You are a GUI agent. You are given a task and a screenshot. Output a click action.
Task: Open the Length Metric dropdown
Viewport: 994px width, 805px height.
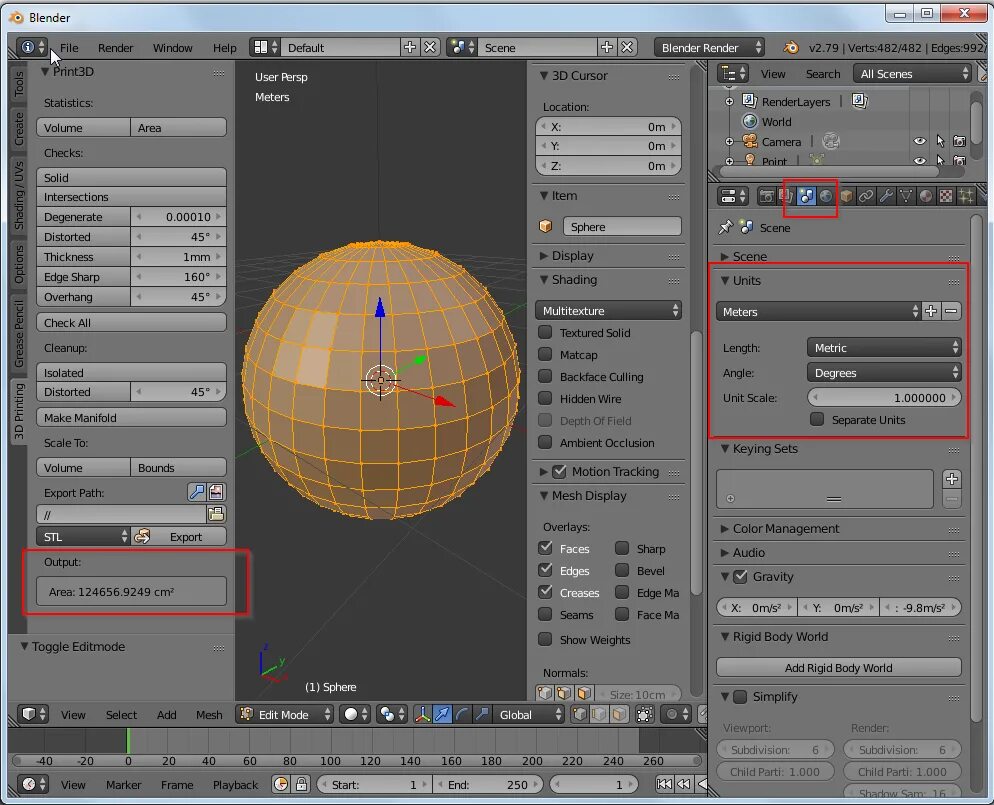click(x=884, y=347)
